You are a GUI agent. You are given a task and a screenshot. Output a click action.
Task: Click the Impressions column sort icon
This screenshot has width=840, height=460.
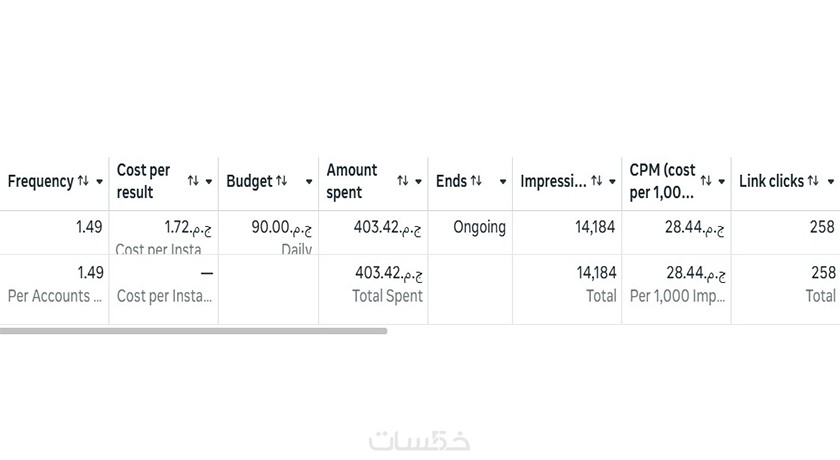click(596, 181)
